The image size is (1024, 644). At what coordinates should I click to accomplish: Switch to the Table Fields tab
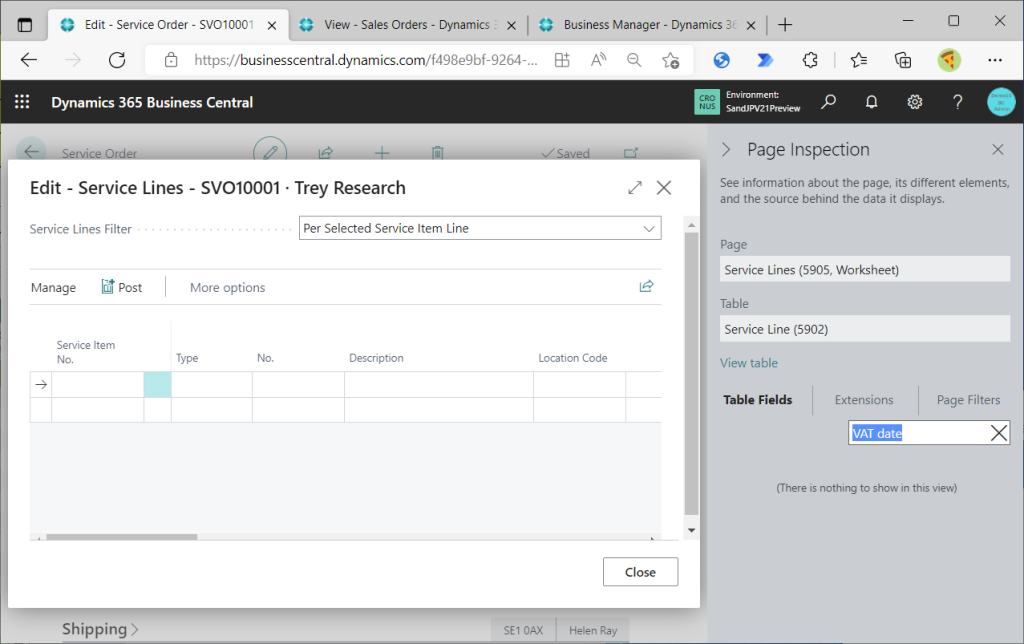[758, 400]
